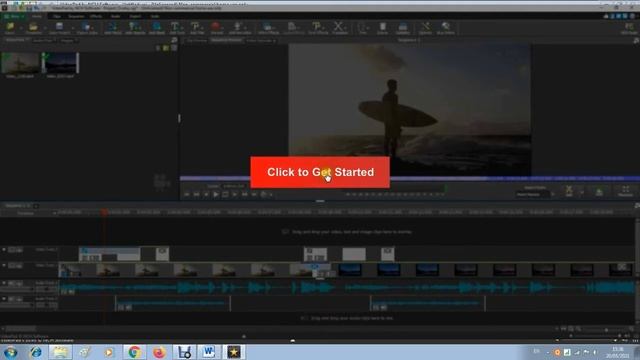Screen dimensions: 640x360
Task: Open the NCH Suite icon
Action: point(629,28)
